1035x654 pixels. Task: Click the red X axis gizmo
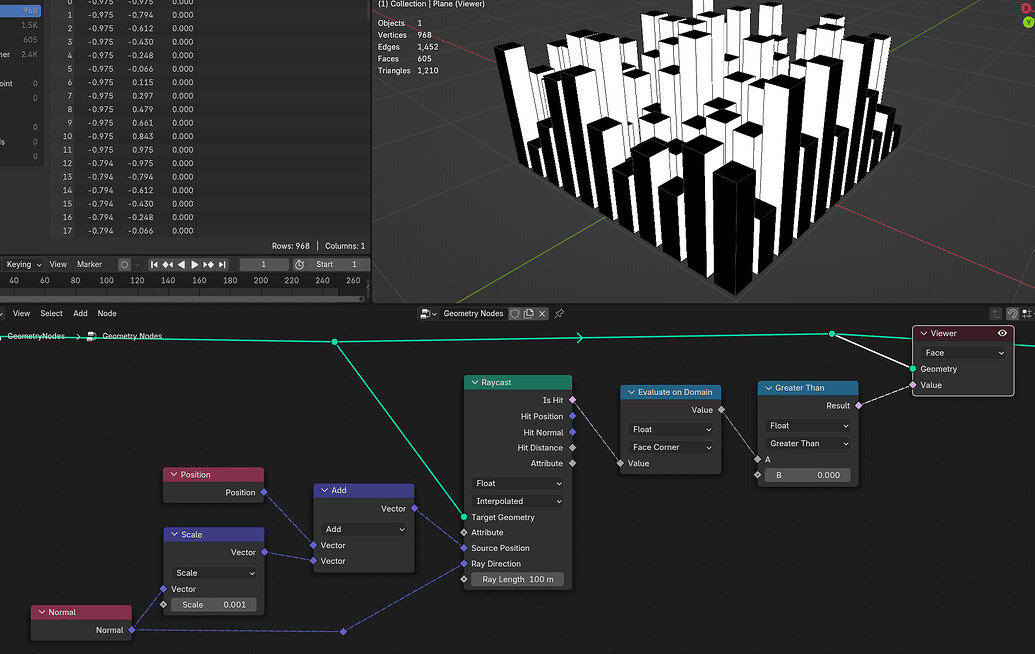(x=1027, y=8)
